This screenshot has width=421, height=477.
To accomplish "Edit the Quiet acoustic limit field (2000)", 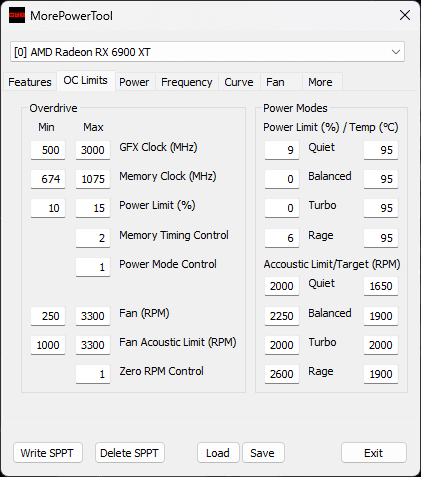I will [282, 286].
